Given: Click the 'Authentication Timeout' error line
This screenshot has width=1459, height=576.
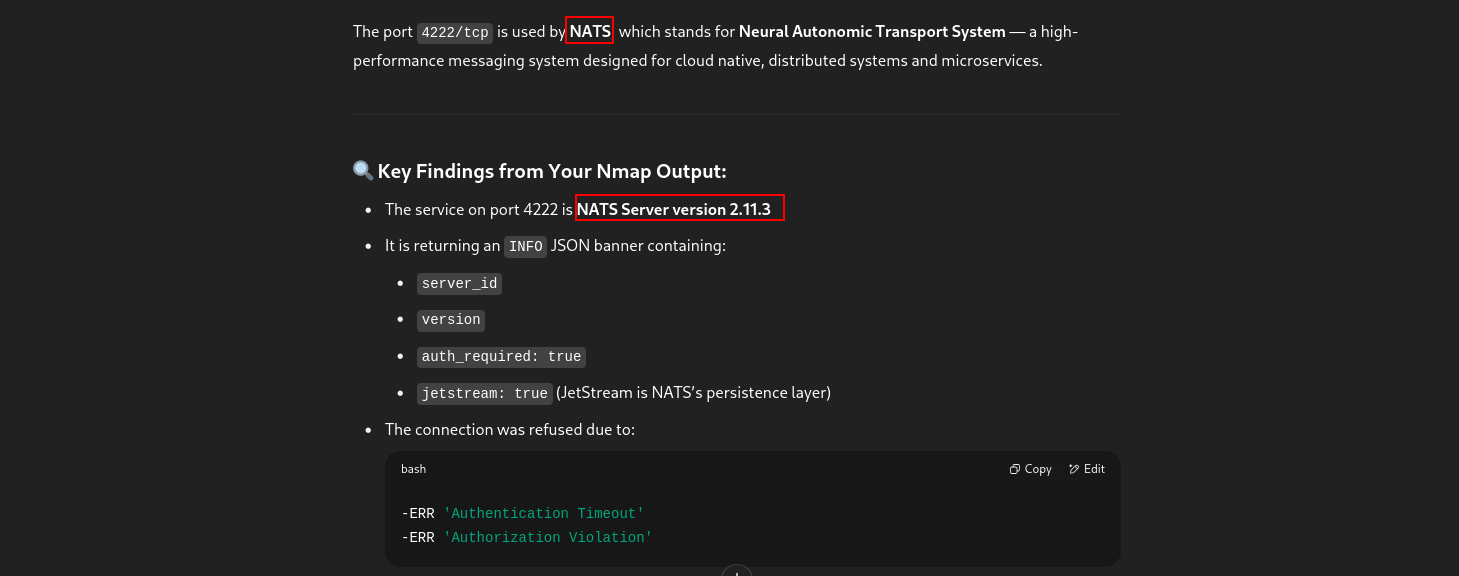Looking at the screenshot, I should (523, 514).
